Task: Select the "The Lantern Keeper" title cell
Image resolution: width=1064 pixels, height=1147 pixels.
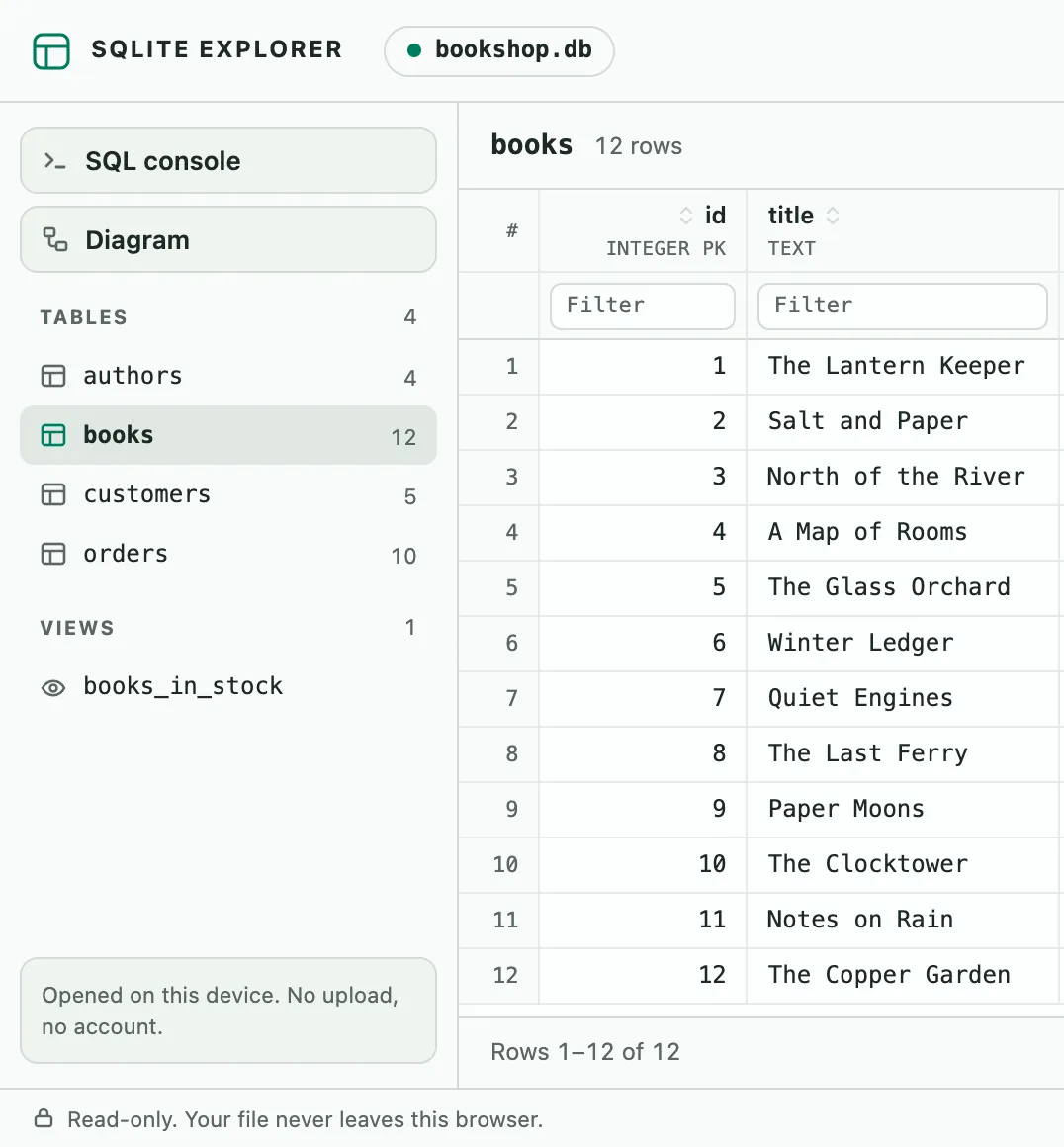Action: tap(905, 367)
